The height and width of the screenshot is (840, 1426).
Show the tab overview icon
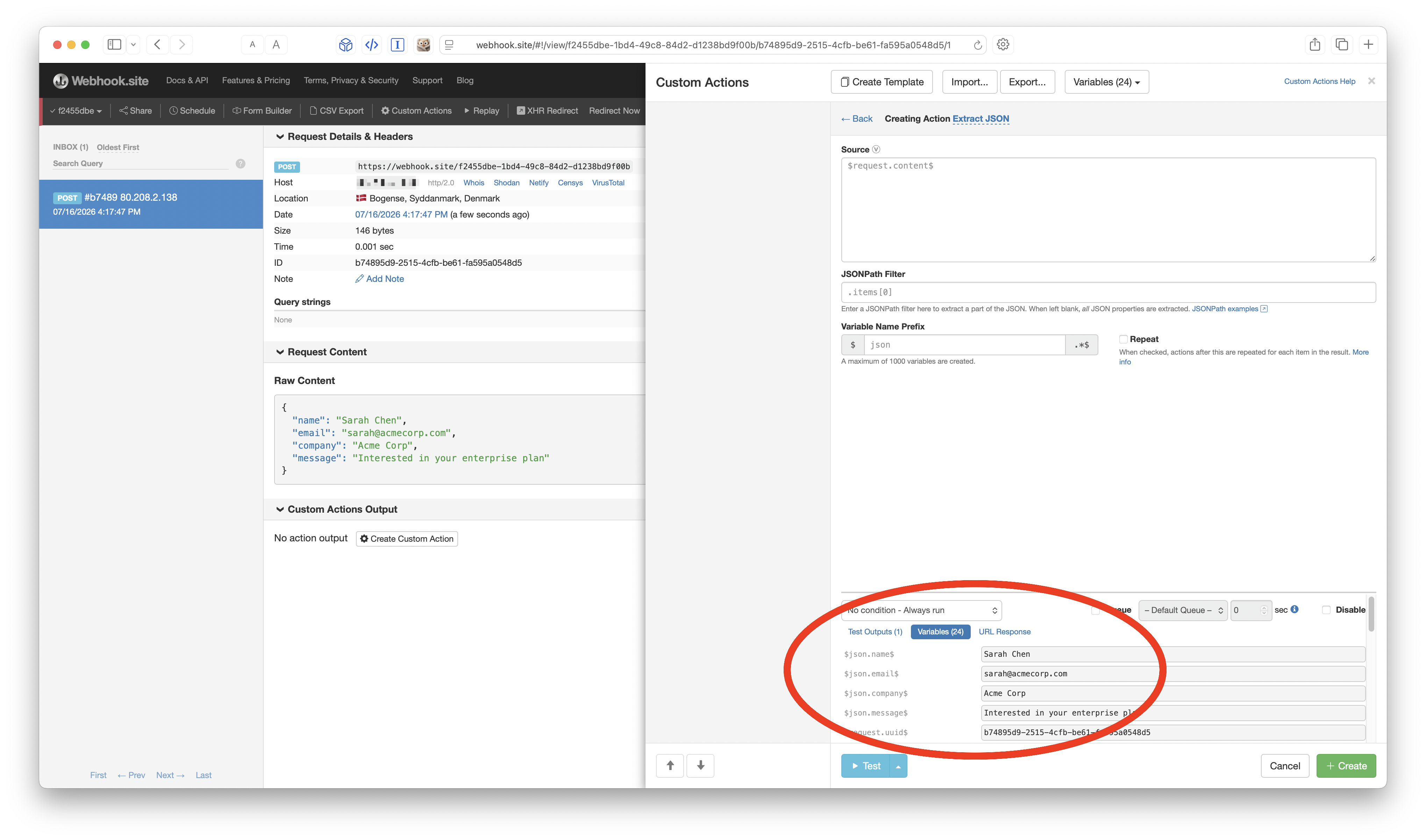pos(1342,44)
